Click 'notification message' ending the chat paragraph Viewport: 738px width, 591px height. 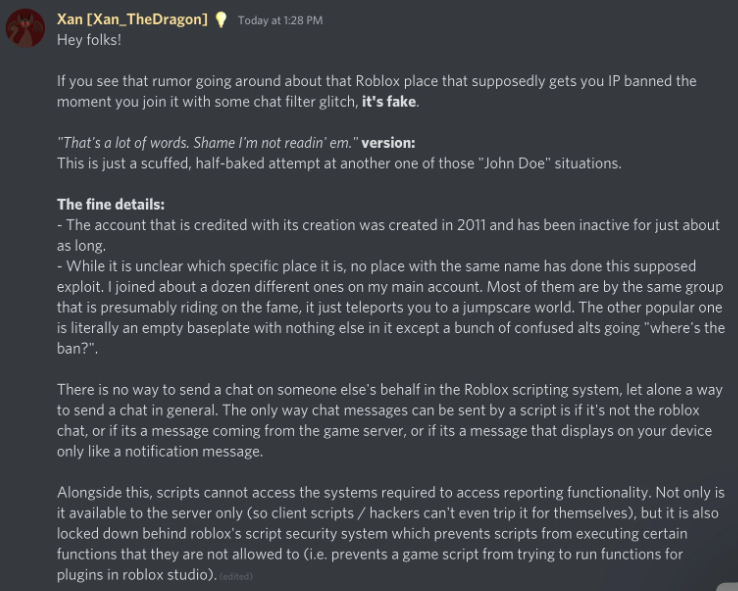coord(193,451)
